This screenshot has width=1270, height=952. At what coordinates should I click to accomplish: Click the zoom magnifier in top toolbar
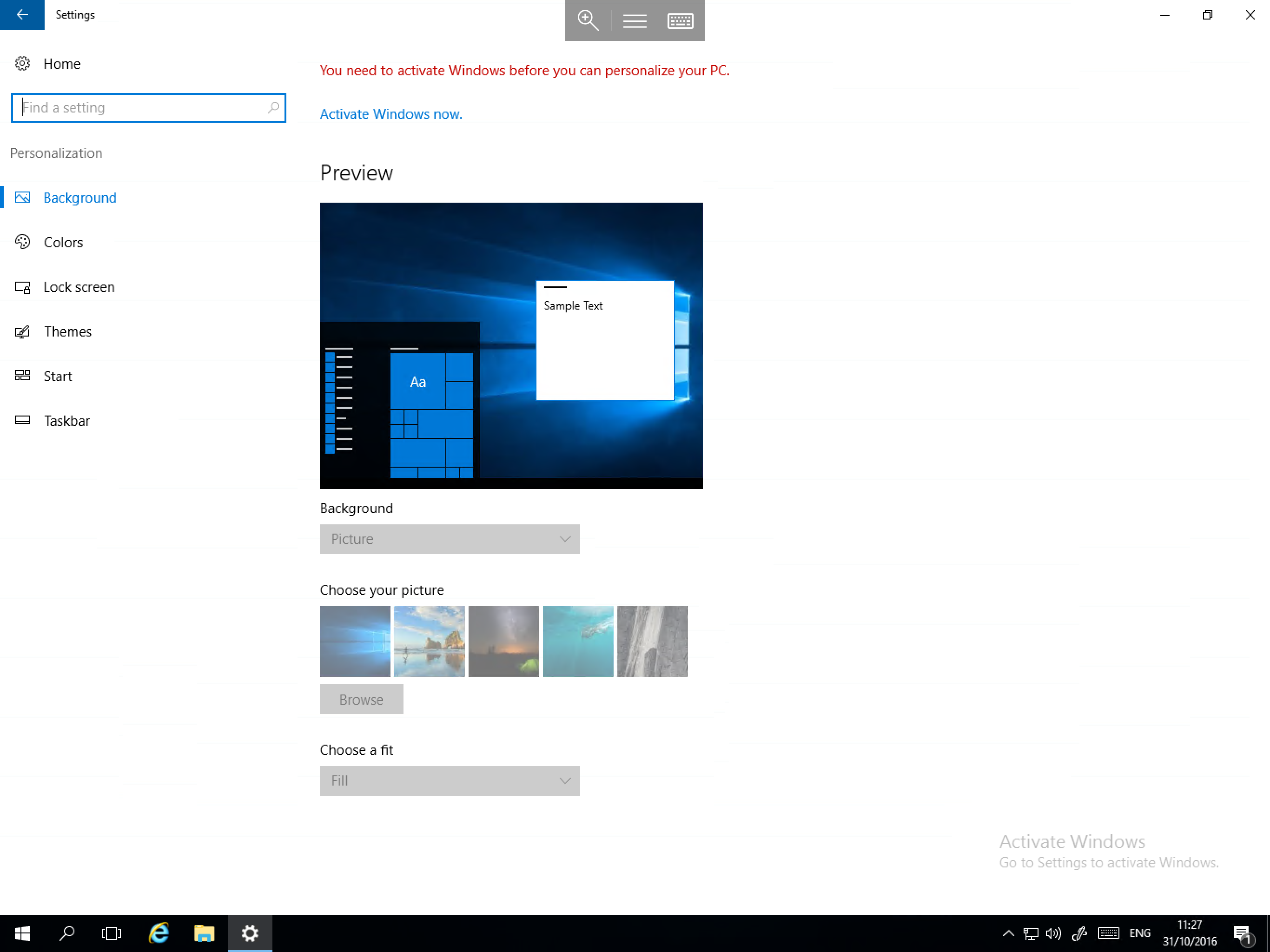pos(588,20)
